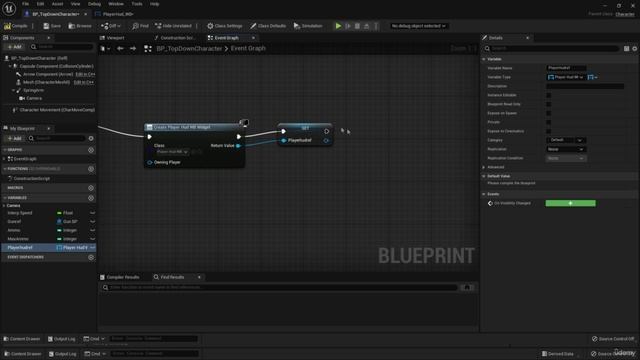The width and height of the screenshot is (640, 360).
Task: Compile the blueprint
Action: [16, 26]
